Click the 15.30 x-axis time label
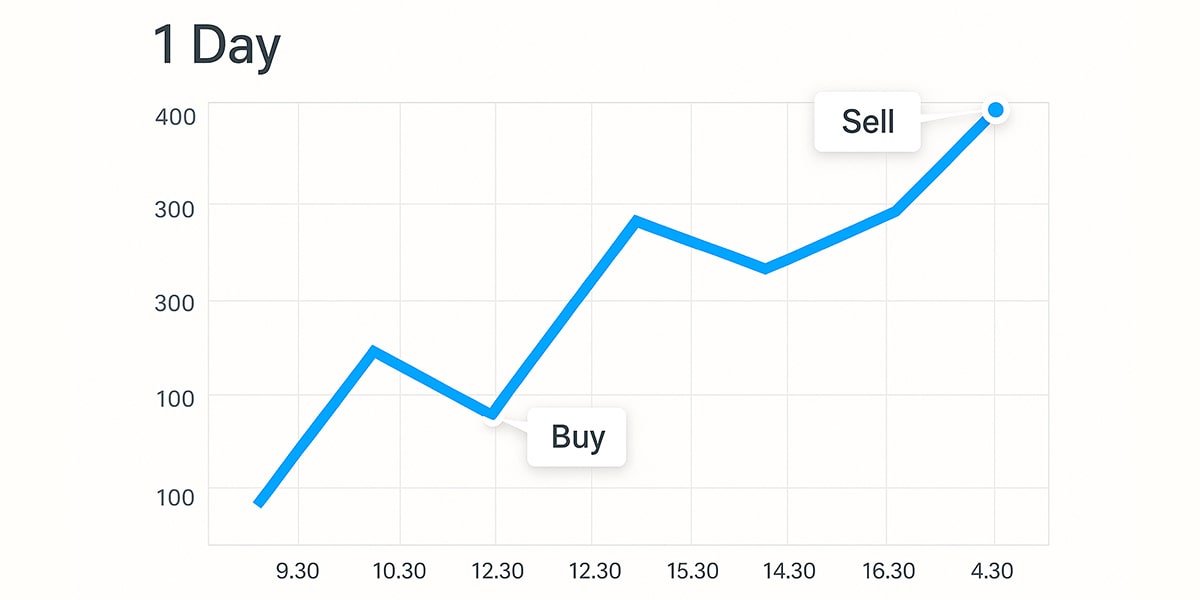1200x600 pixels. (692, 572)
